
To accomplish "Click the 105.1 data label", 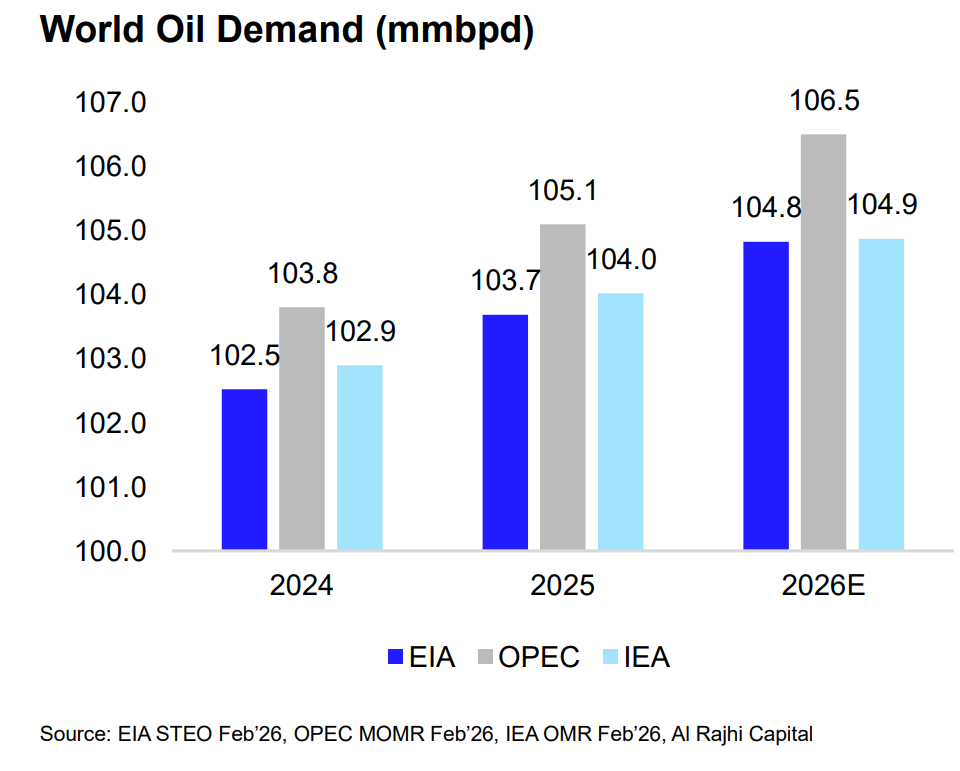I will click(563, 190).
